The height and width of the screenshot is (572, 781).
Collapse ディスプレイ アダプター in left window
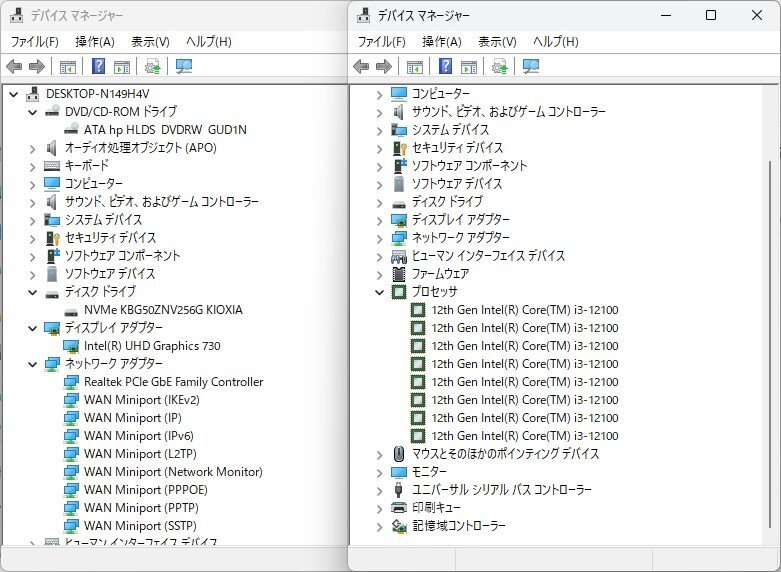[x=32, y=328]
